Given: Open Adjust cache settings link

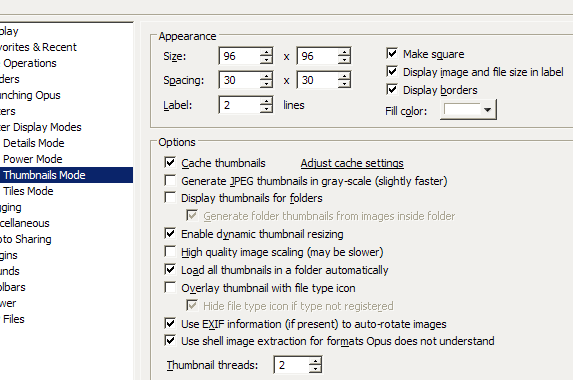Looking at the screenshot, I should coord(352,163).
